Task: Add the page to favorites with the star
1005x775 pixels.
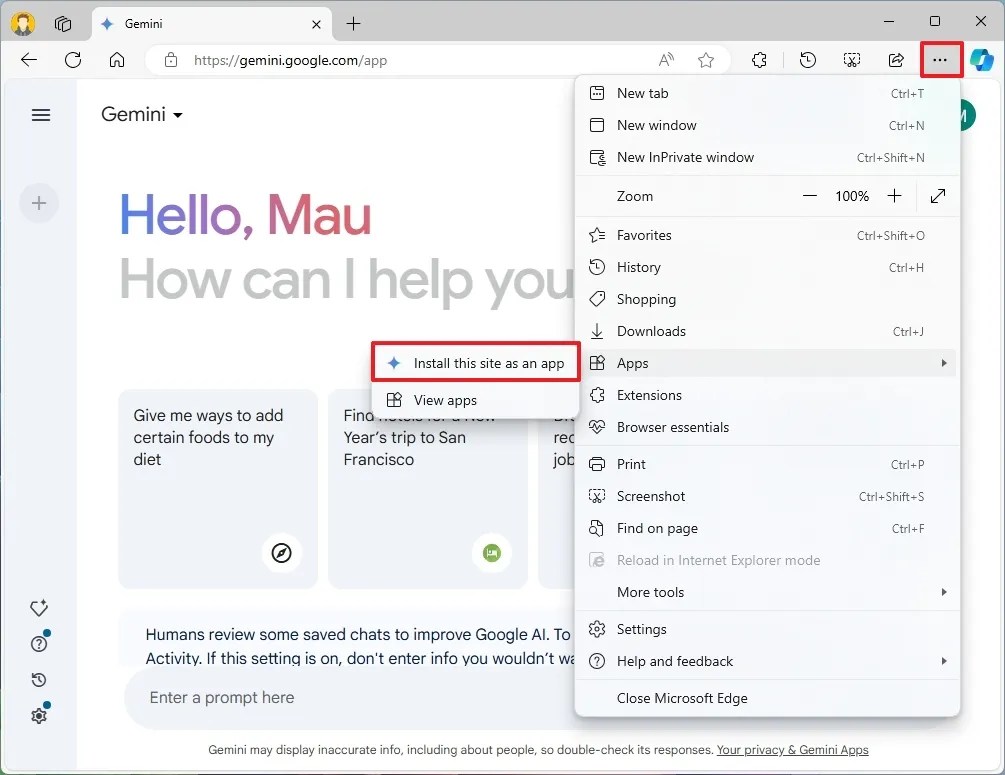Action: tap(707, 60)
